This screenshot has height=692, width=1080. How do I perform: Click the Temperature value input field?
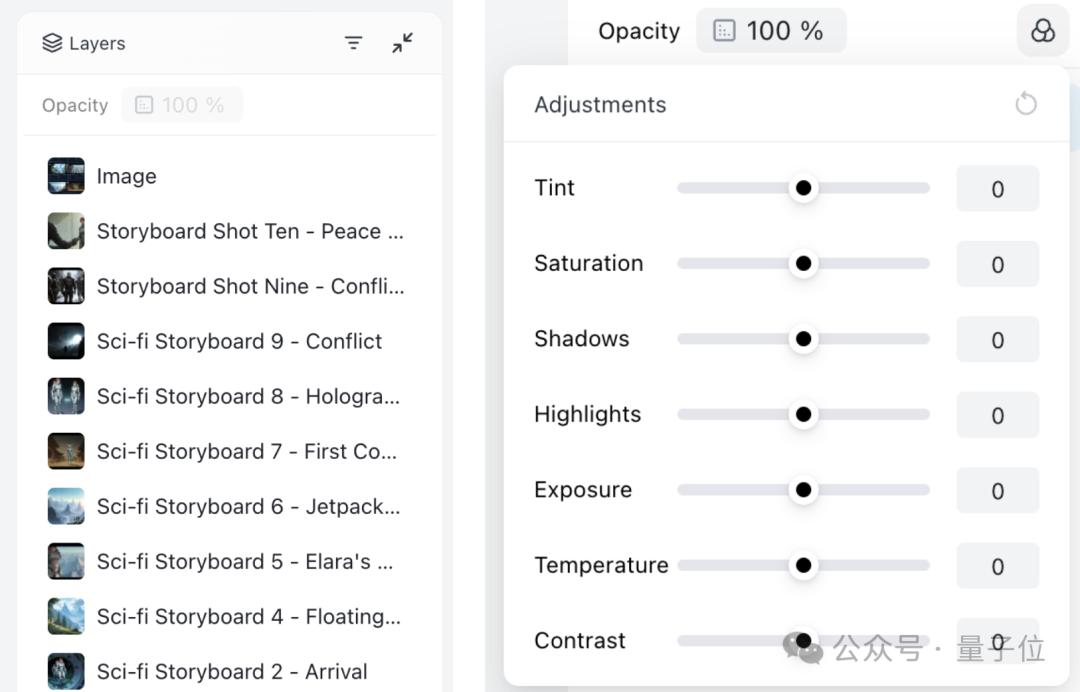point(997,566)
